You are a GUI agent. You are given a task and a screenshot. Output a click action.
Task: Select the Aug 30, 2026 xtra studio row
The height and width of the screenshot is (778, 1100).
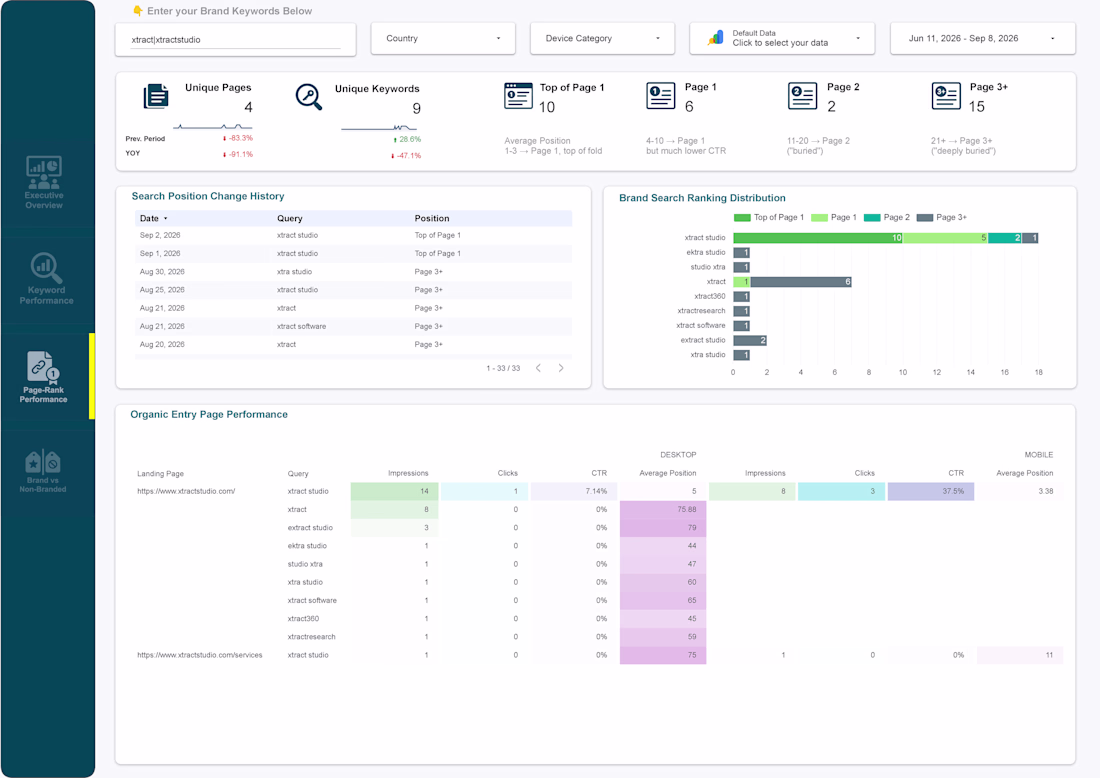tap(354, 272)
